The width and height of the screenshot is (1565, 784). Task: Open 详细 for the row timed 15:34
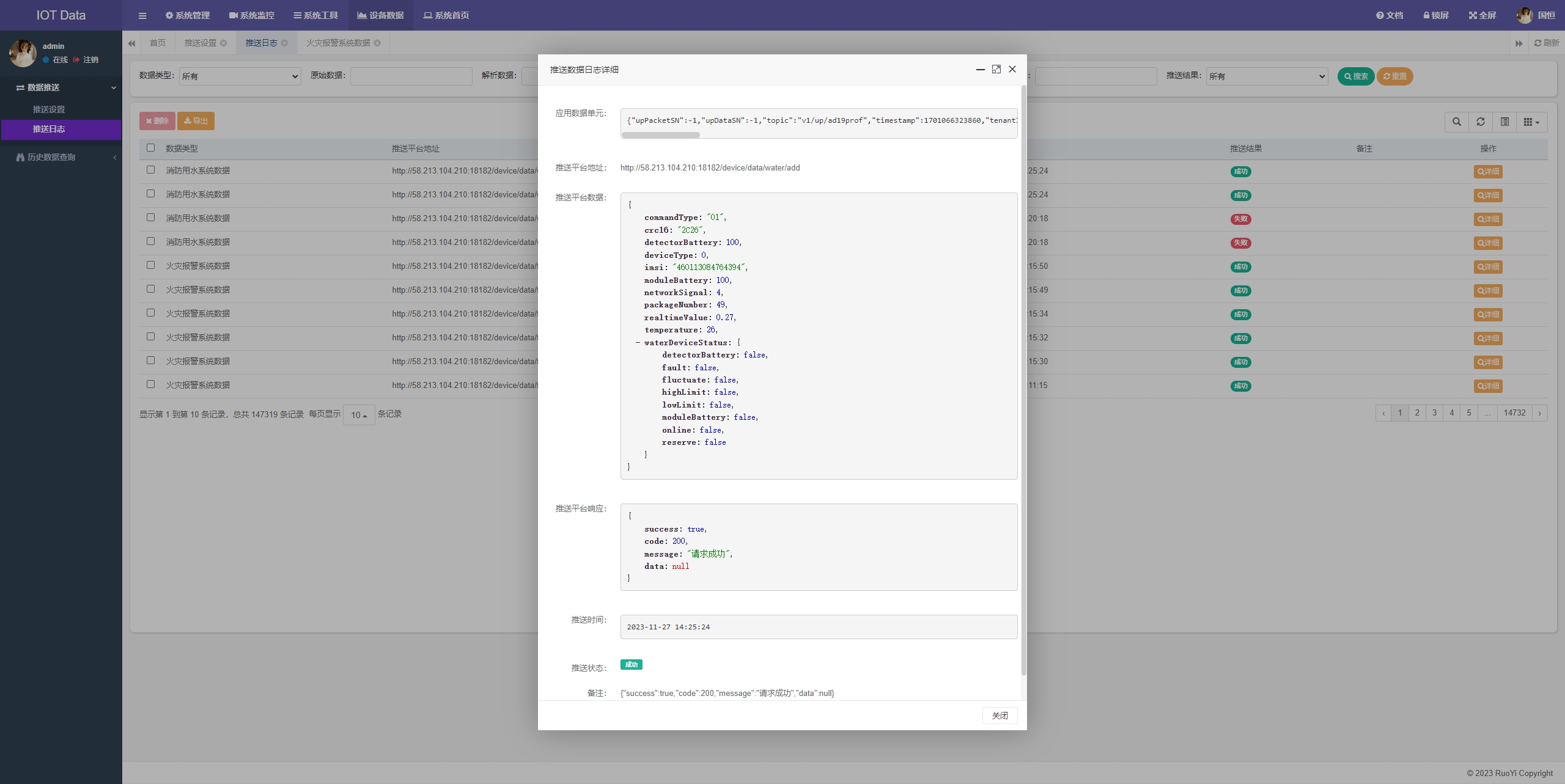tap(1488, 314)
